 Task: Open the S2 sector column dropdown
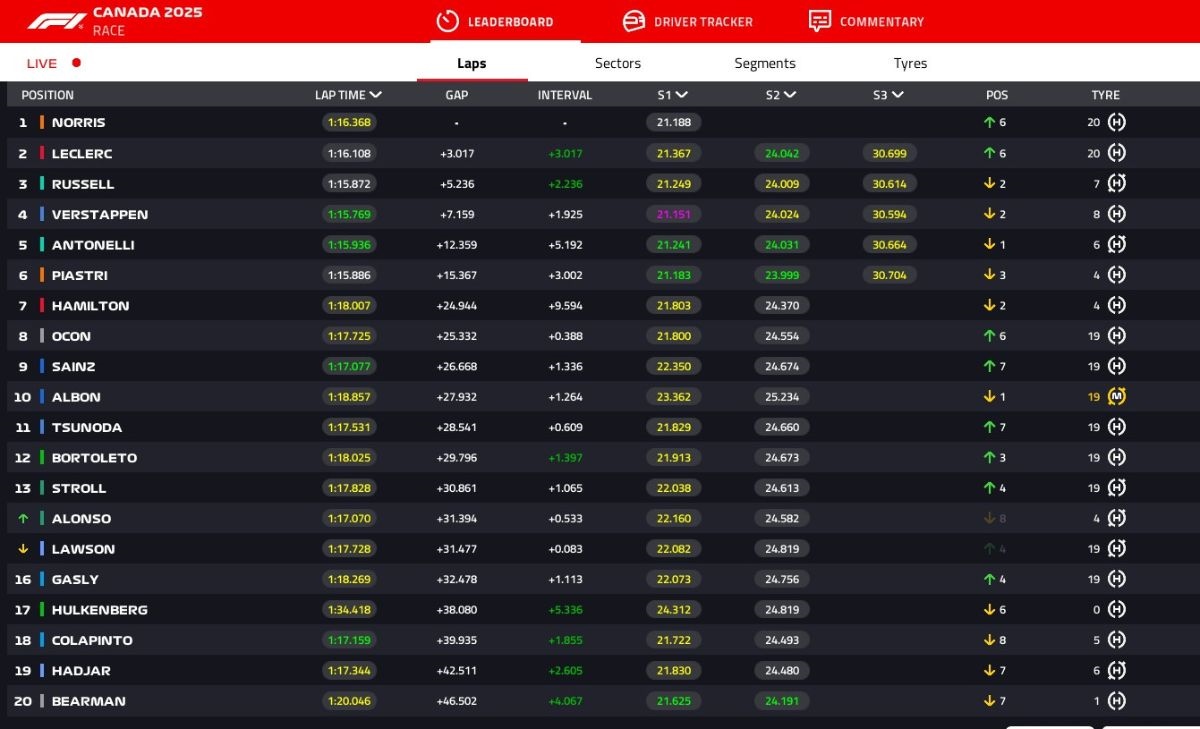789,95
